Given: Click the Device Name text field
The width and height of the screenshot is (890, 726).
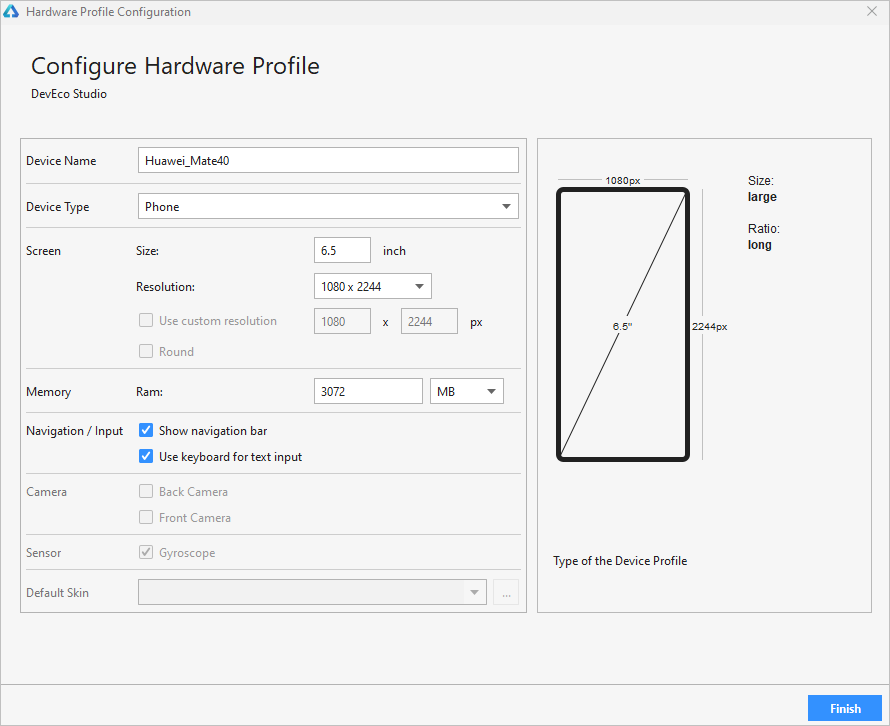Looking at the screenshot, I should 328,160.
